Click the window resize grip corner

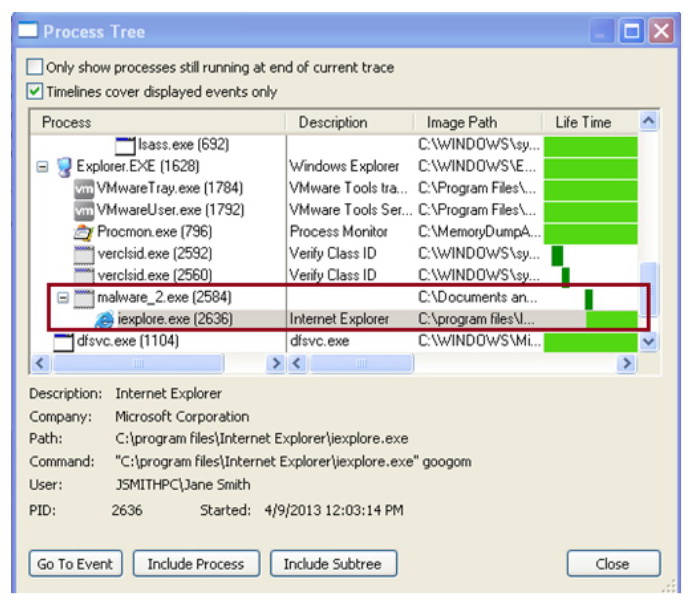(669, 586)
